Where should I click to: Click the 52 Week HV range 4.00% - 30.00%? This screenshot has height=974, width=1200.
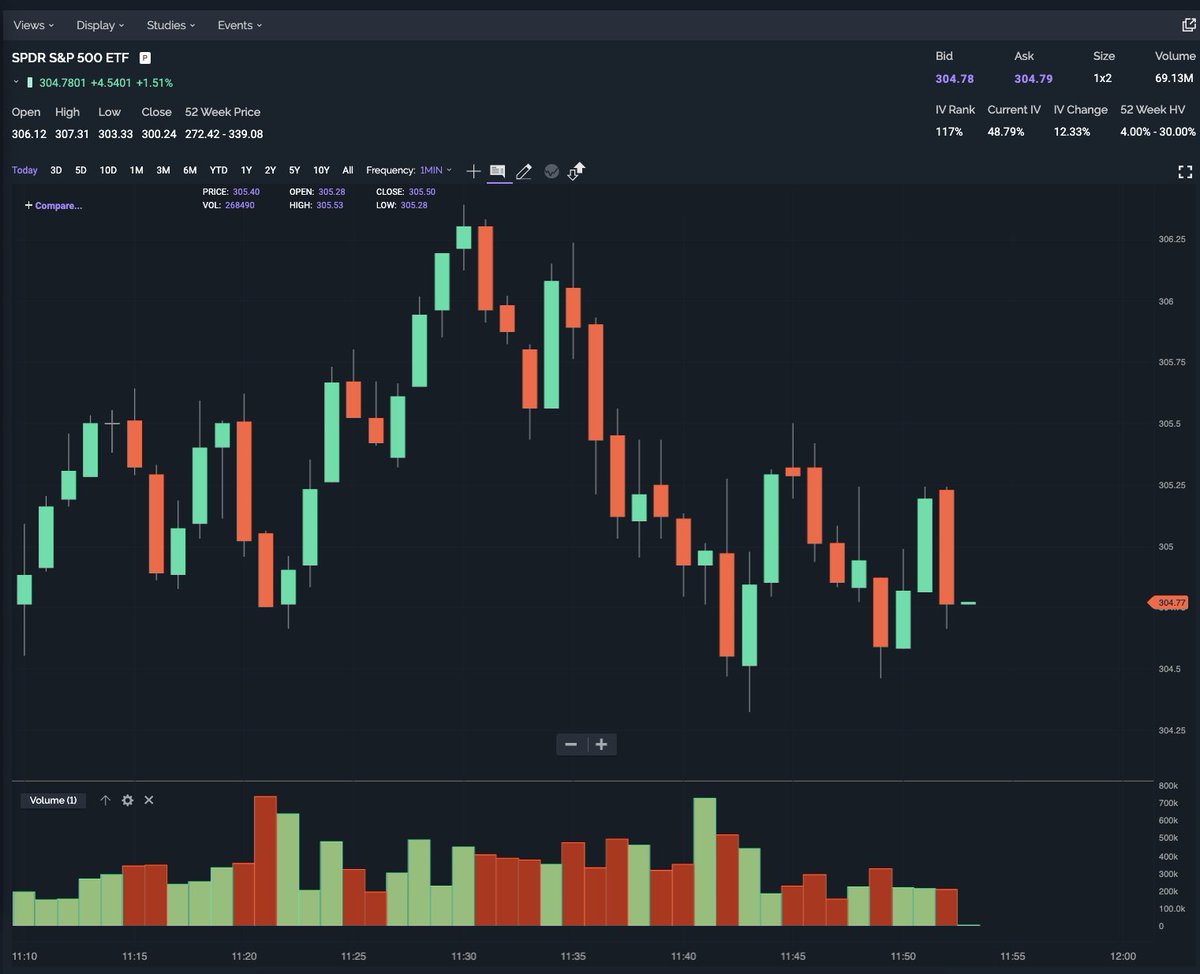[1158, 132]
